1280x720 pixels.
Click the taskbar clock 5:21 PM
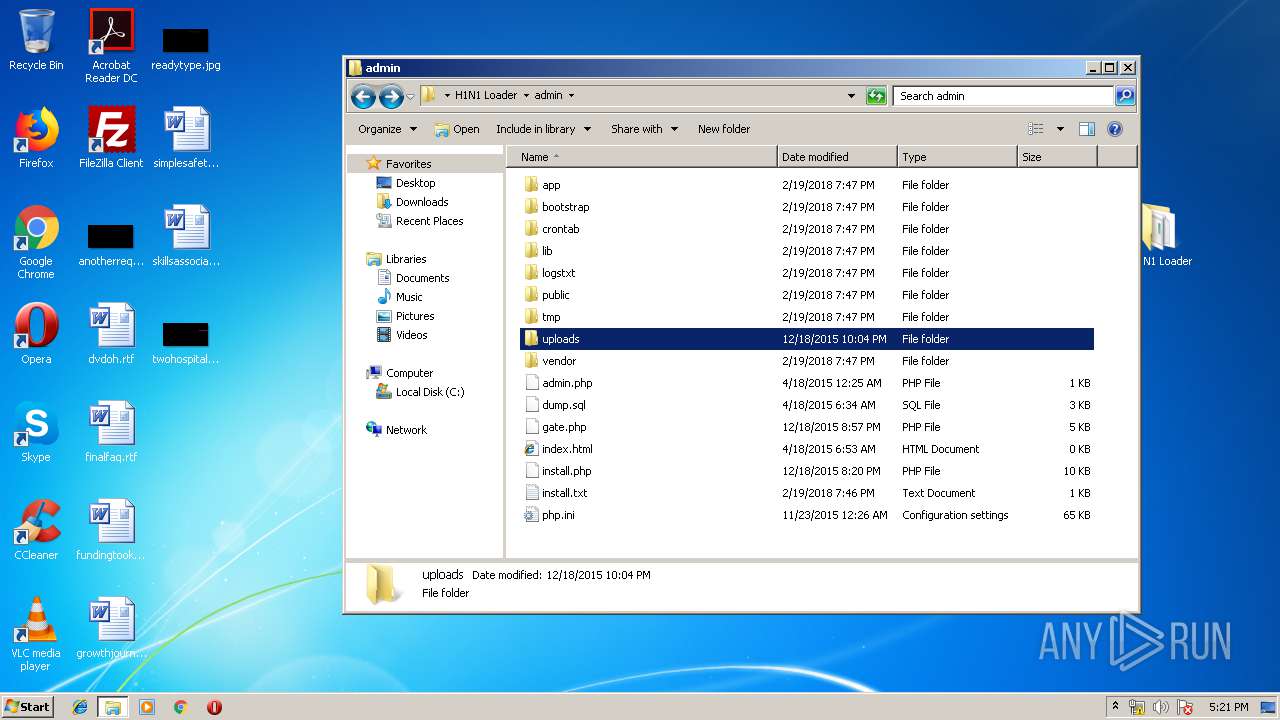(1228, 707)
